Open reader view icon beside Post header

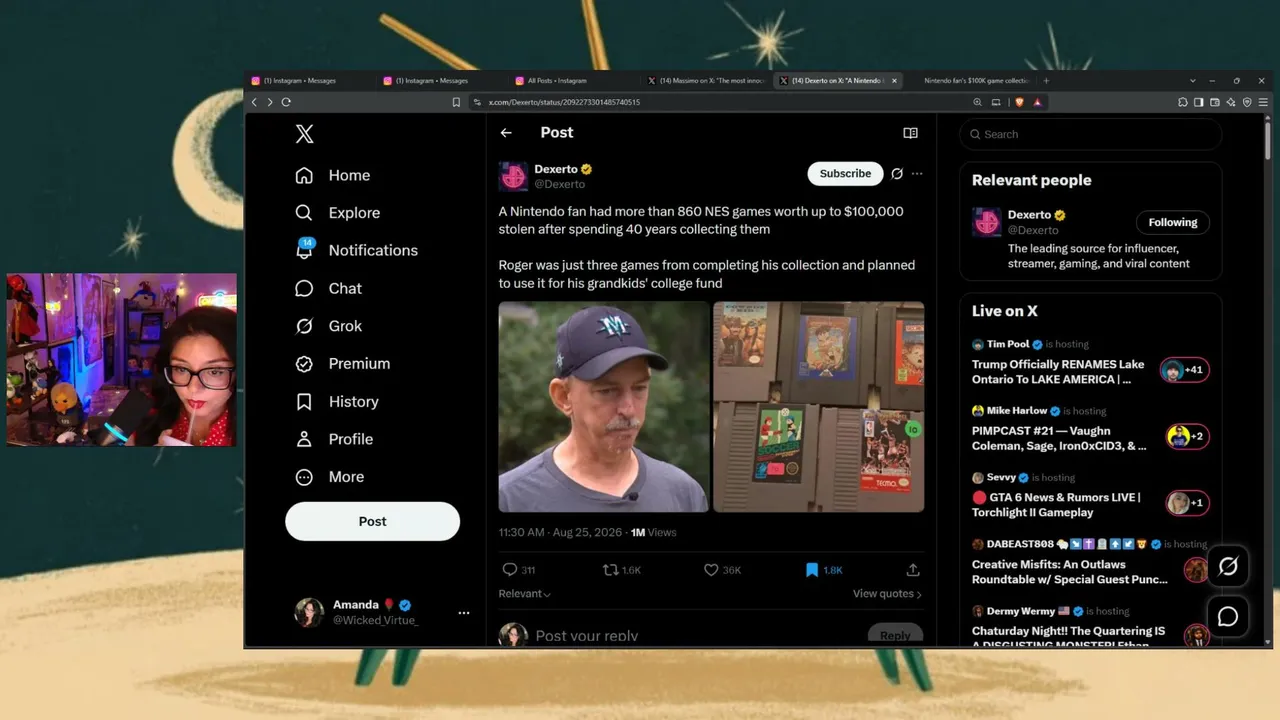[910, 133]
